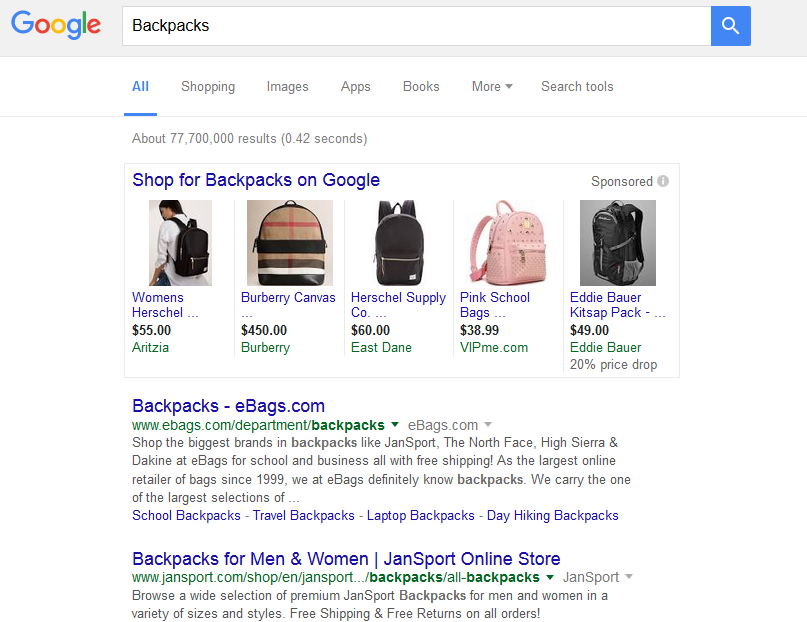Click the Google logo
Viewport: 807px width, 622px height.
(x=56, y=25)
